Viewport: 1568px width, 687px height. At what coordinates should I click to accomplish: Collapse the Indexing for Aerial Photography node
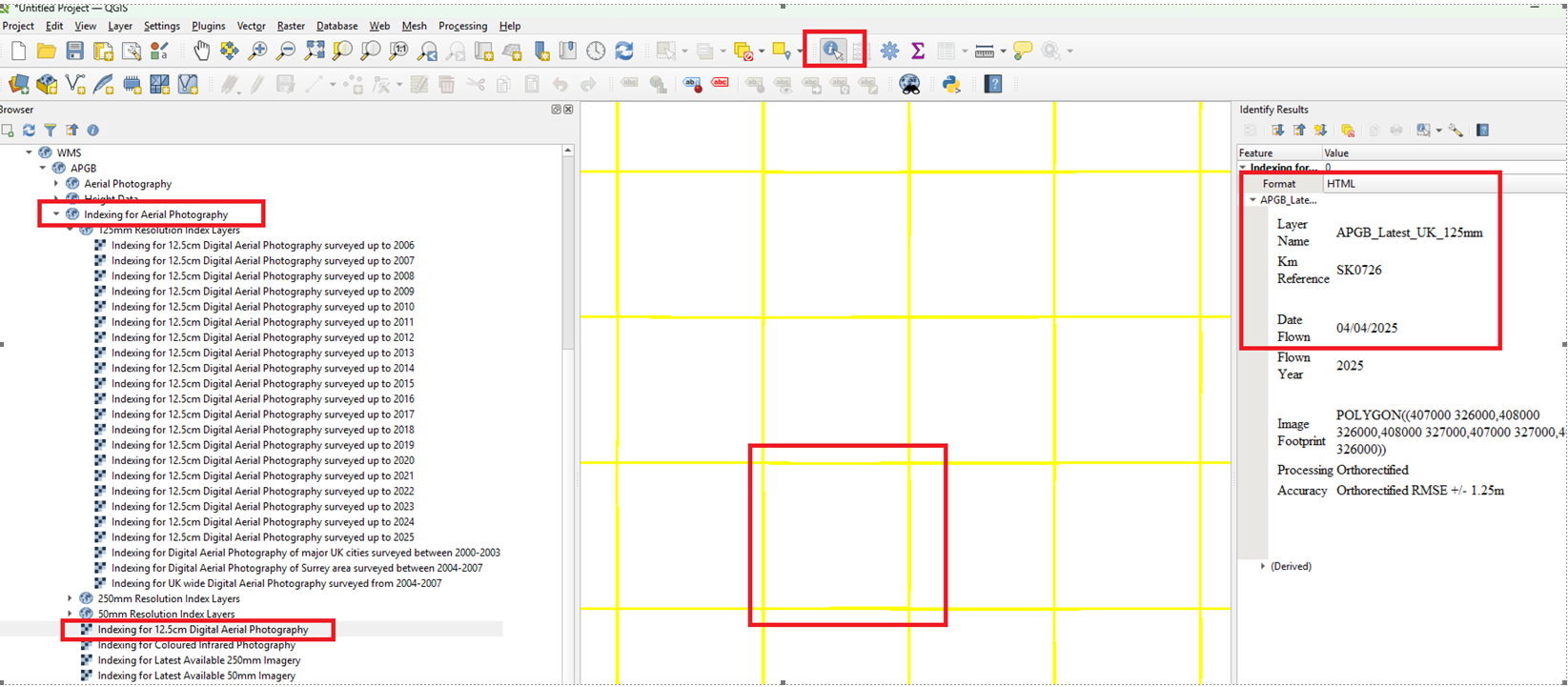click(x=56, y=214)
